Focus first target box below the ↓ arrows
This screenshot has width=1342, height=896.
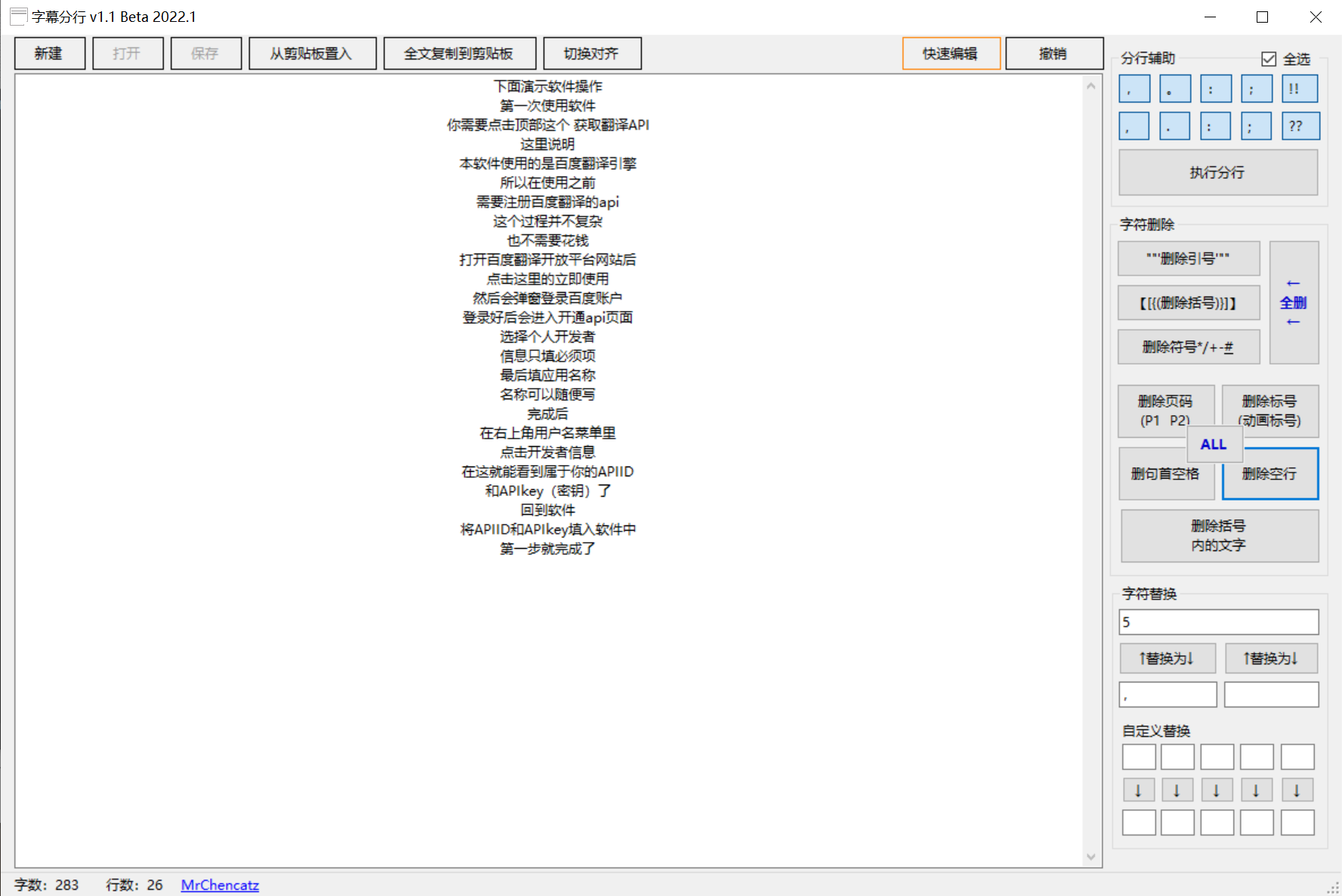point(1139,823)
